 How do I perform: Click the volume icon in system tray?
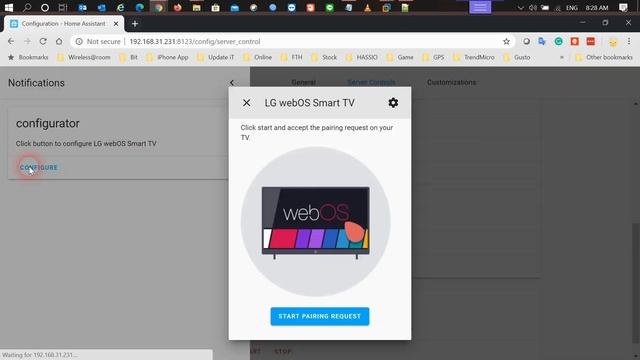click(533, 7)
